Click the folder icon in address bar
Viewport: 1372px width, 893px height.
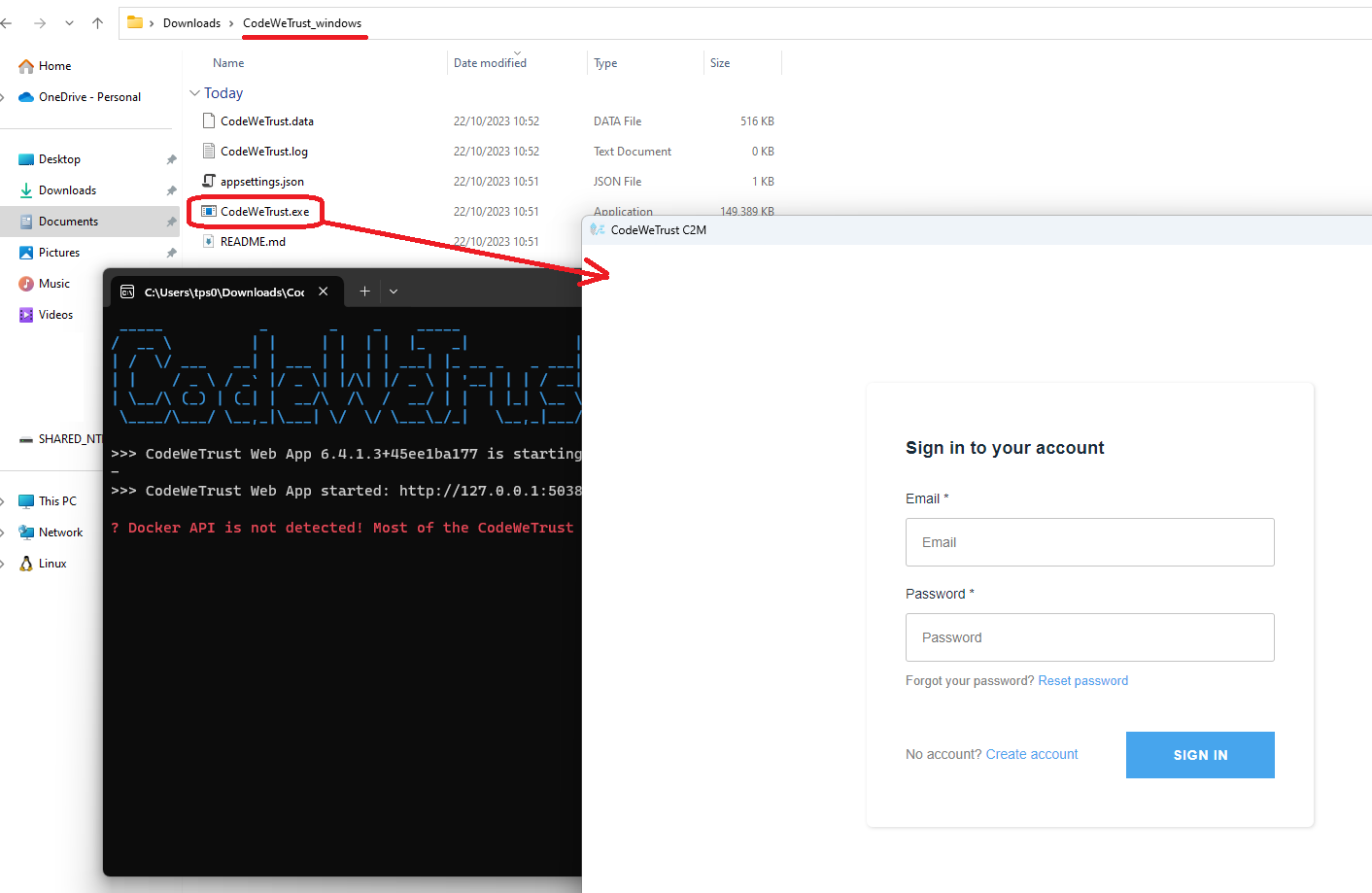coord(135,22)
